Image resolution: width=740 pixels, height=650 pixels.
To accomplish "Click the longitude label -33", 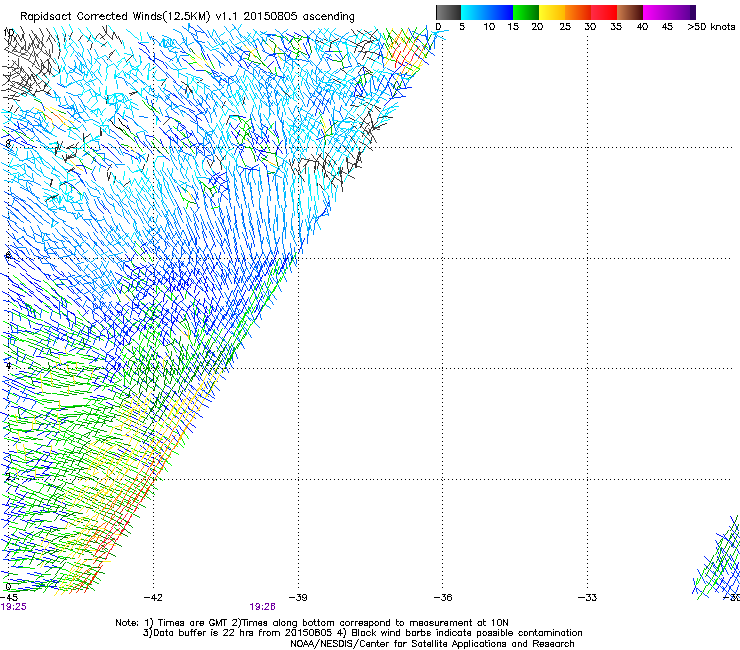I will [588, 598].
